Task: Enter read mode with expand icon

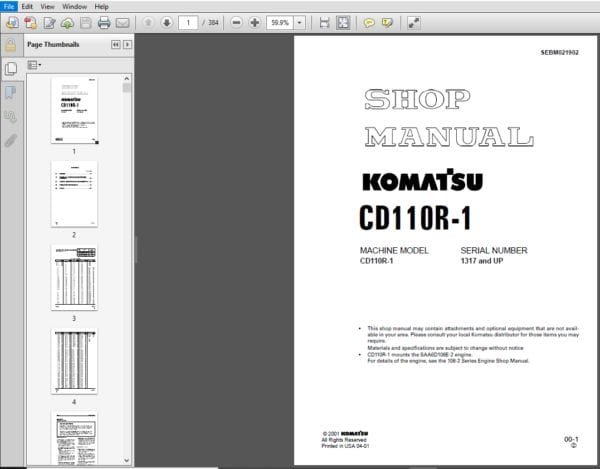Action: [414, 23]
